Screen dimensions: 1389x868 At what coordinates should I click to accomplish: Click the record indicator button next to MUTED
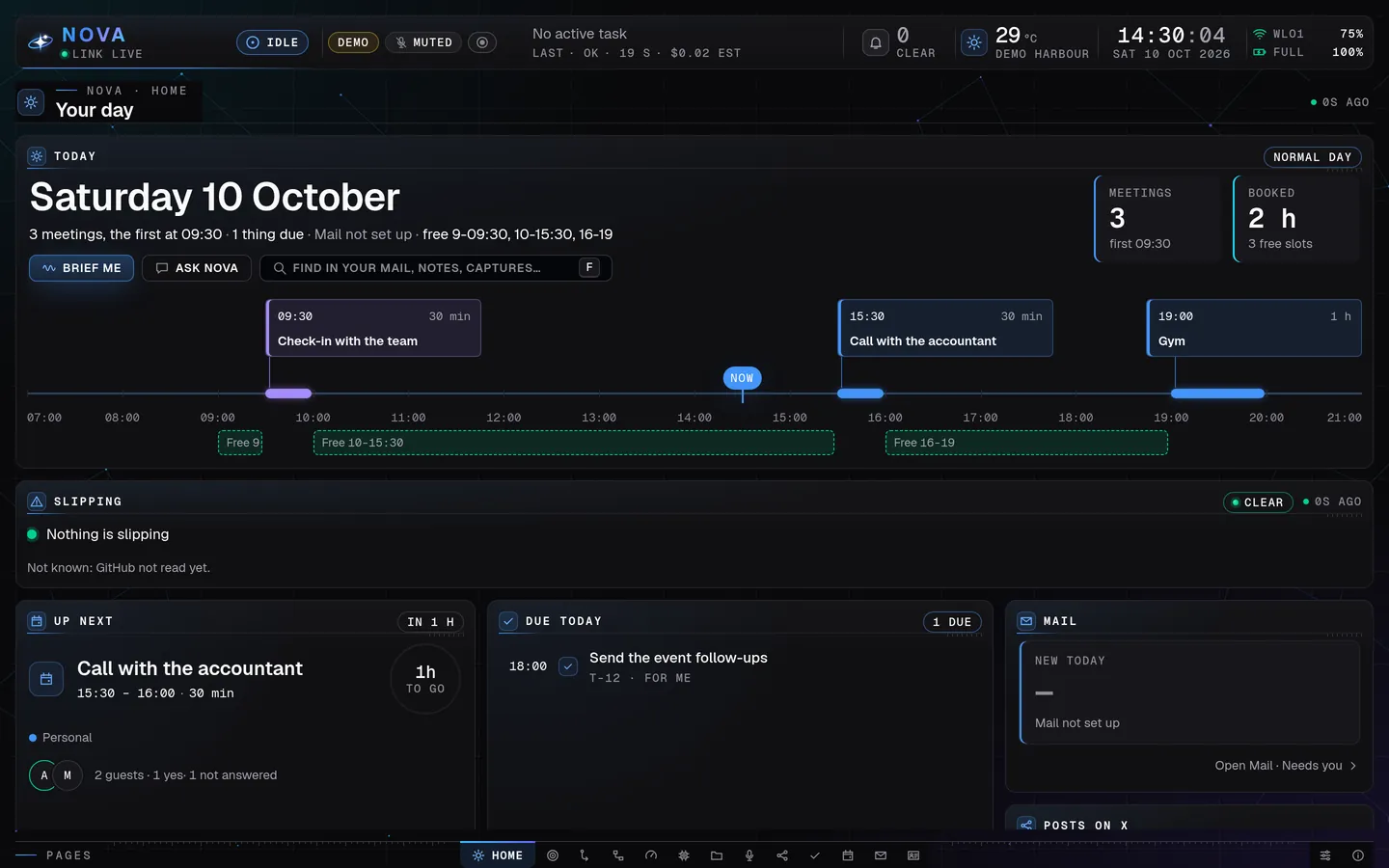click(482, 42)
